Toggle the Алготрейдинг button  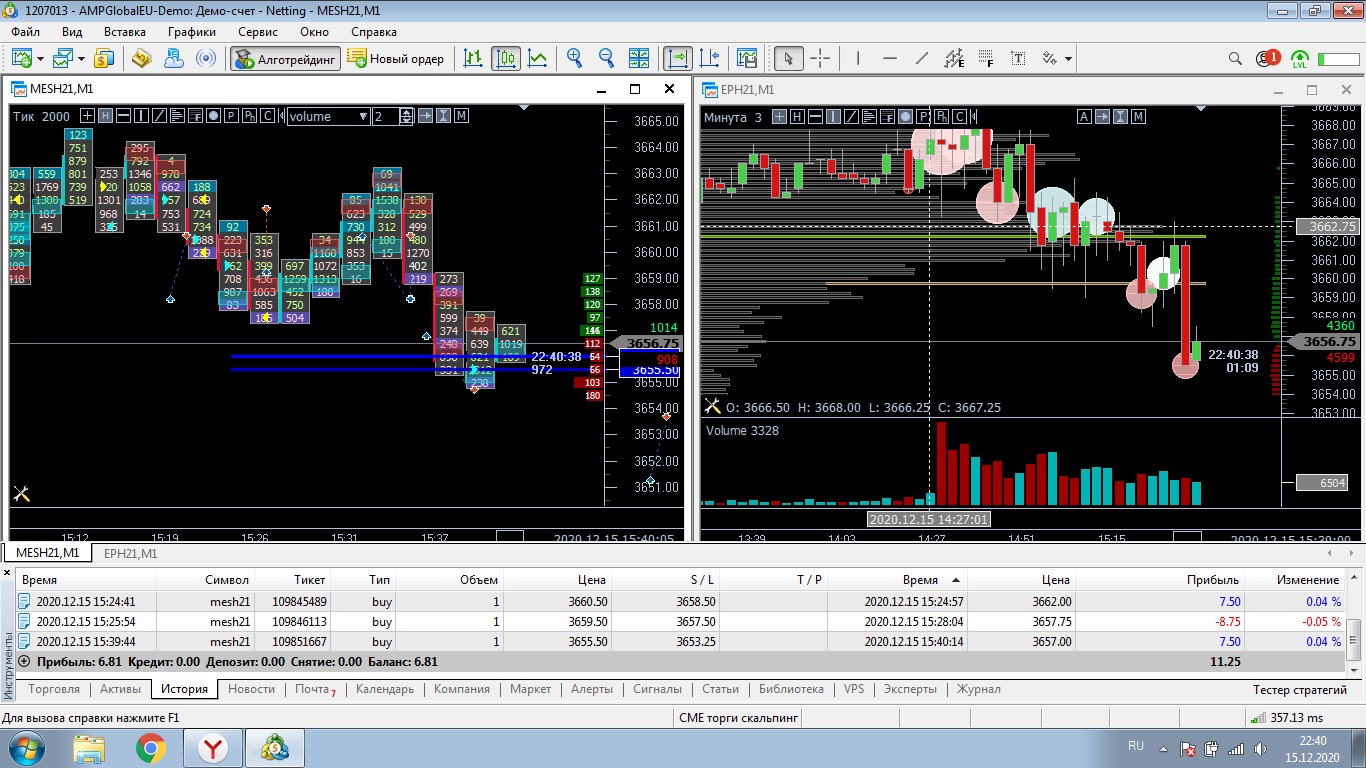(286, 58)
